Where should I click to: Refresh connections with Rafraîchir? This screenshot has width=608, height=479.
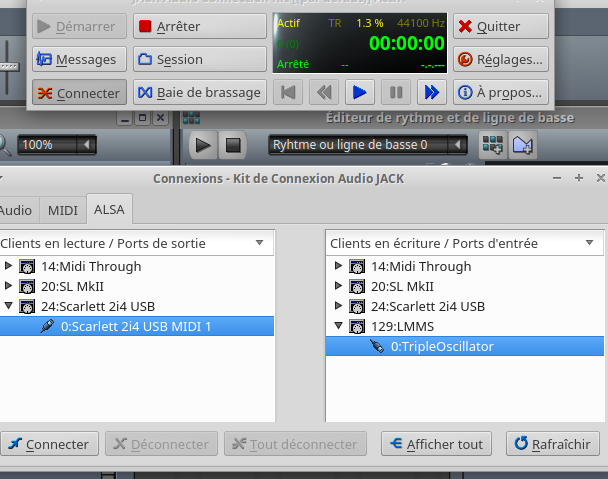(x=553, y=444)
